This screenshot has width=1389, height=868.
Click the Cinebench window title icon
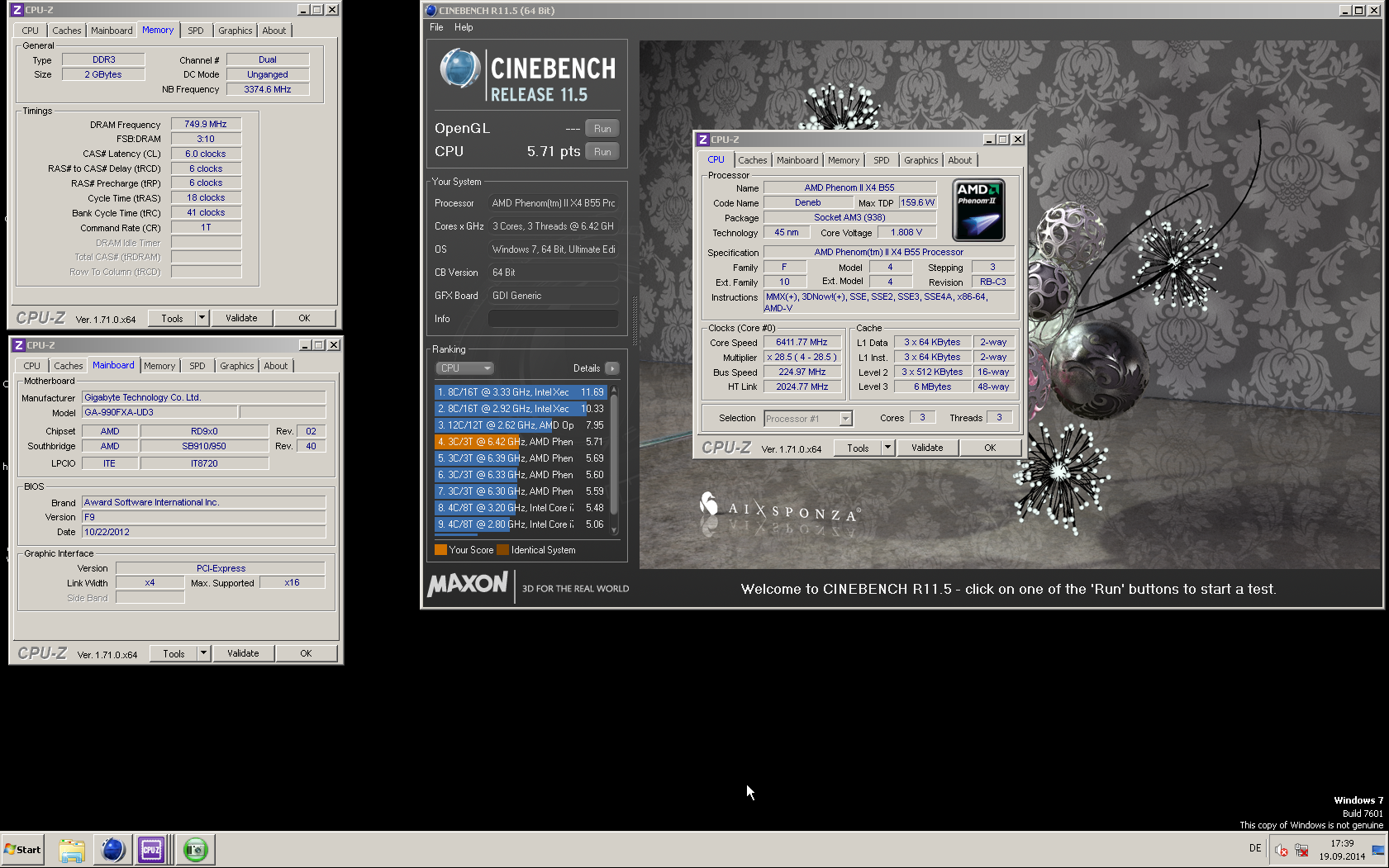pos(430,11)
